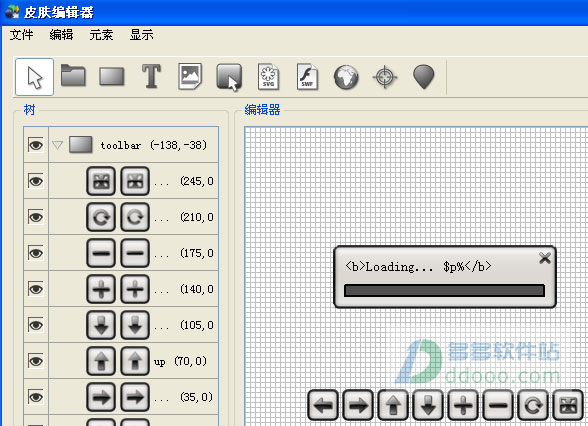
Task: Open the 文件 menu
Action: click(x=21, y=35)
